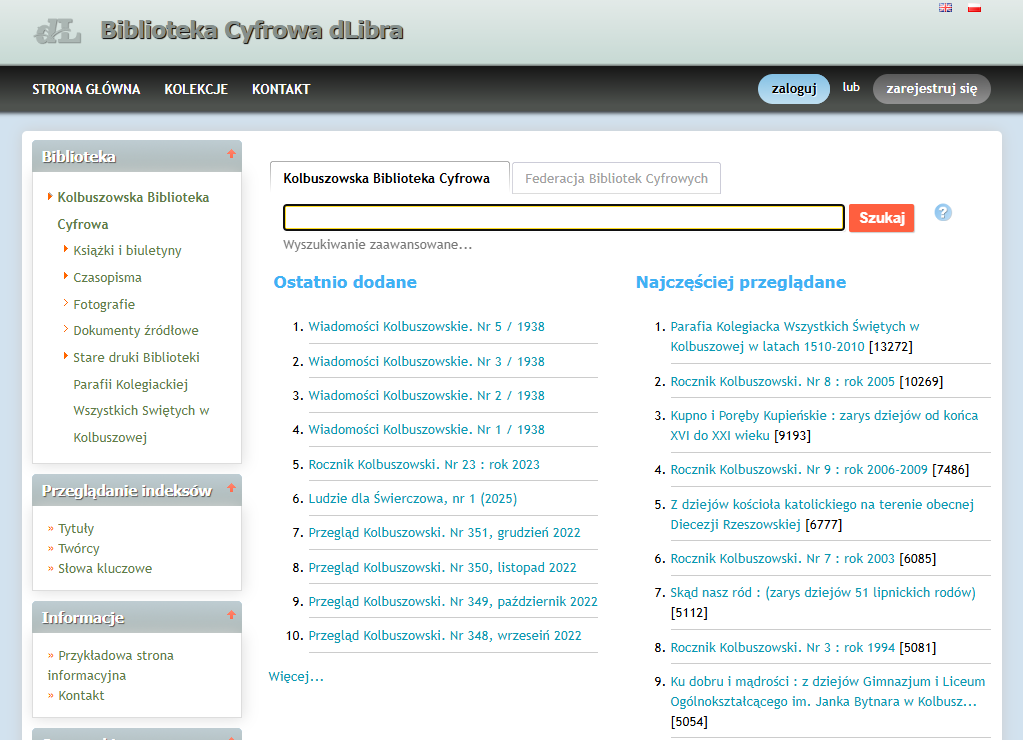Open Ludzie dla Świerczowa nr 1 (2025)
1023x740 pixels.
[412, 499]
